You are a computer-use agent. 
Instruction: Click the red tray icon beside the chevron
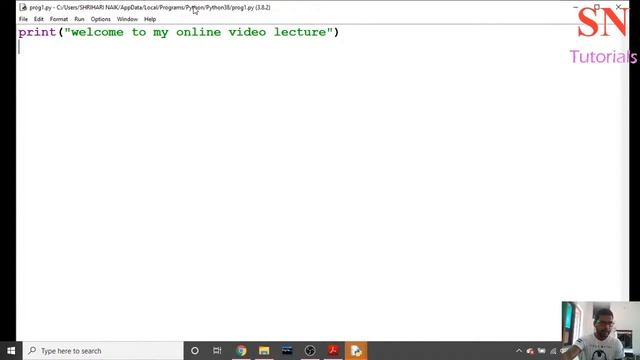[530, 351]
